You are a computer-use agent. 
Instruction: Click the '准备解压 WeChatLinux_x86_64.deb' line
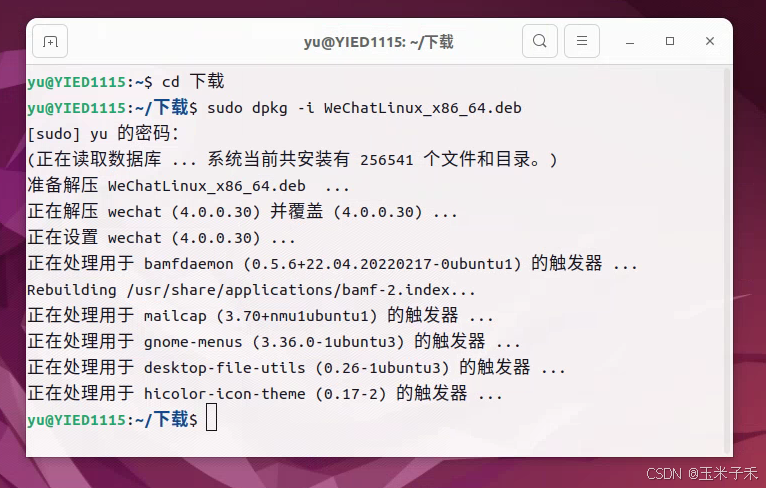(189, 186)
